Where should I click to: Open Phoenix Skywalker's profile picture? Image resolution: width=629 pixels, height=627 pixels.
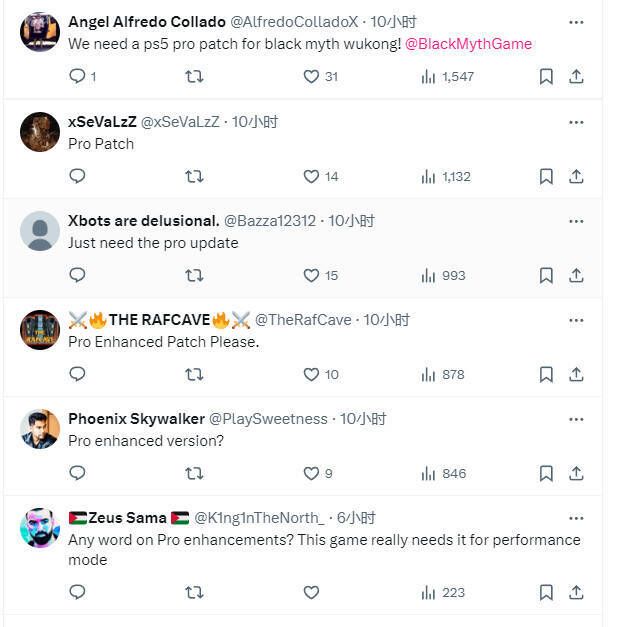tap(40, 429)
